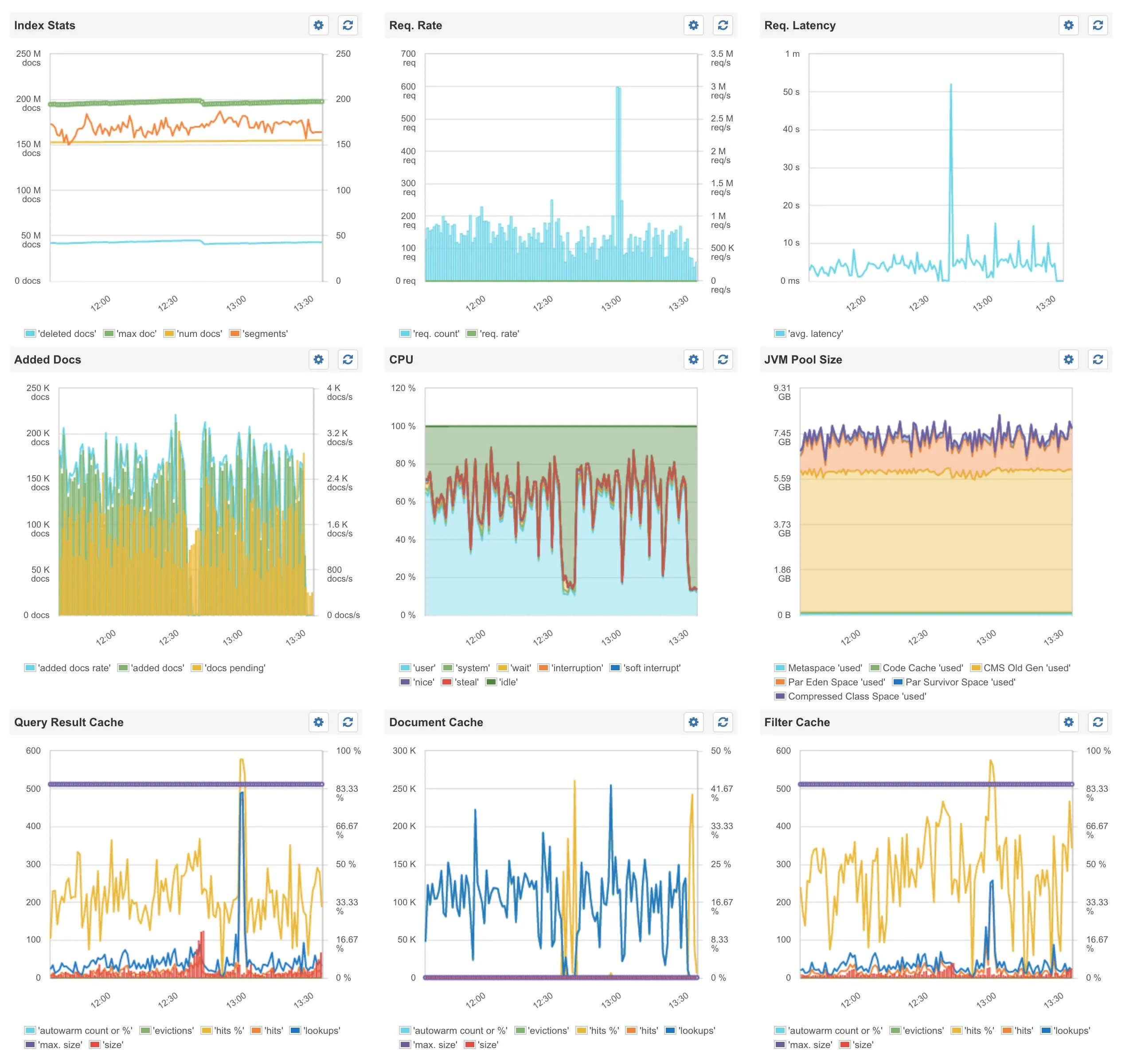Viewport: 1141px width, 1064px height.
Task: Click 'deleted docs' cyan color swatch
Action: [30, 333]
